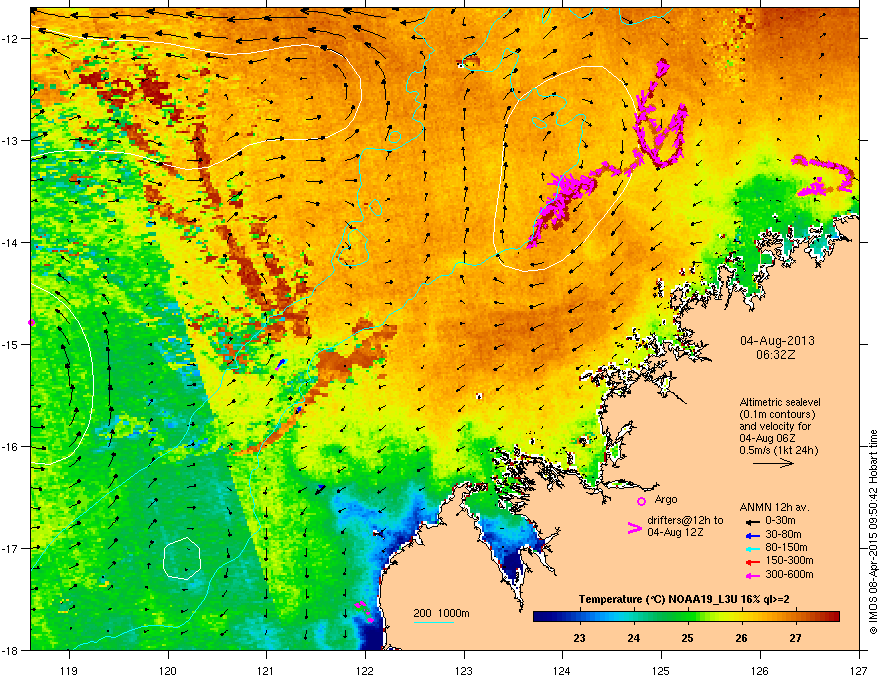
Task: Click the magenta 300-600m arrow legend symbol
Action: (753, 576)
